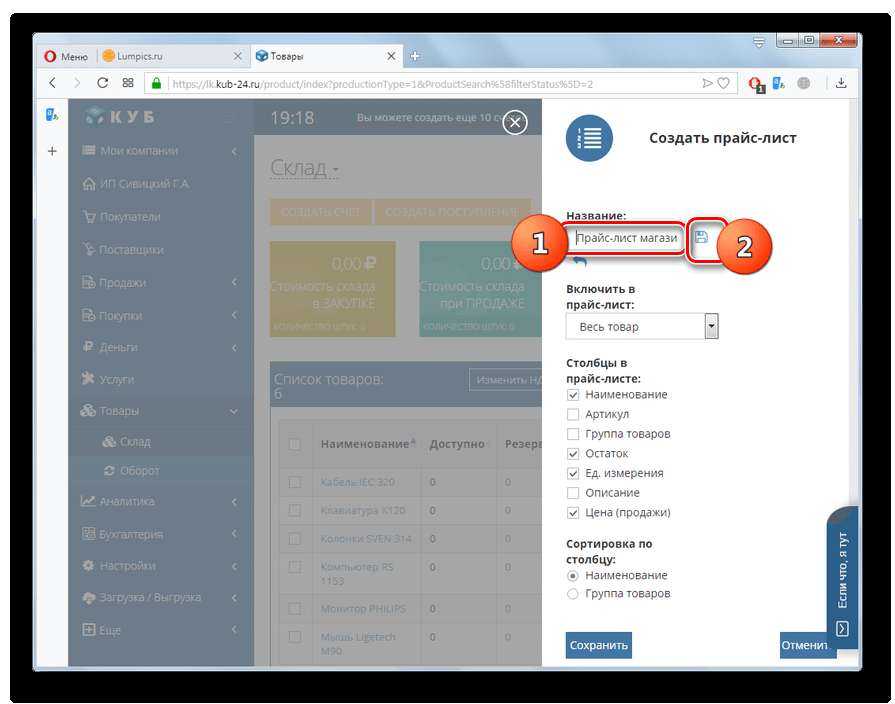The height and width of the screenshot is (704, 895).
Task: Expand Еще sidebar section
Action: [x=161, y=630]
